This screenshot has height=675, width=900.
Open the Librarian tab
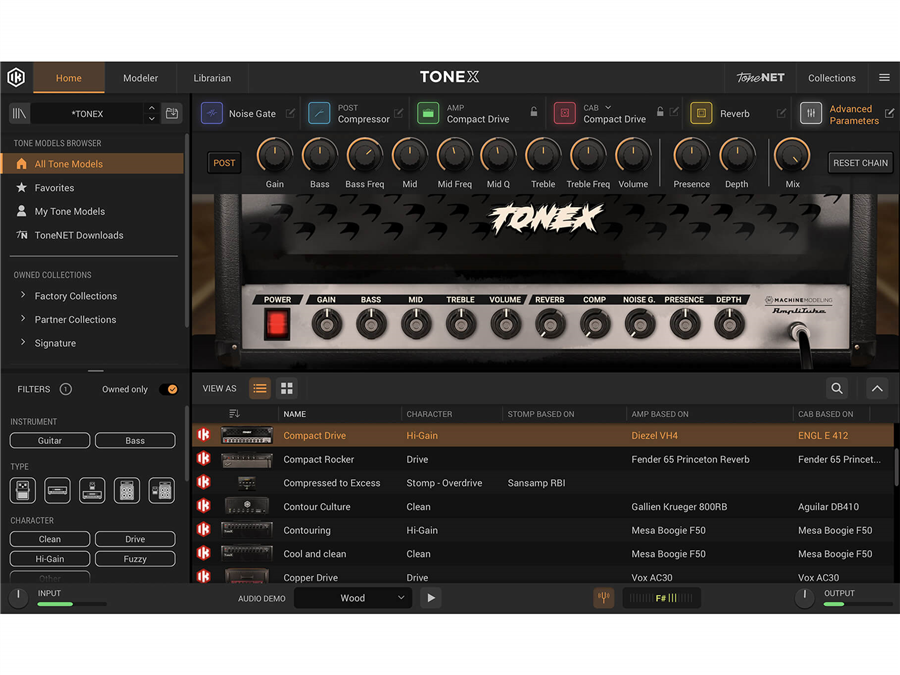click(212, 78)
